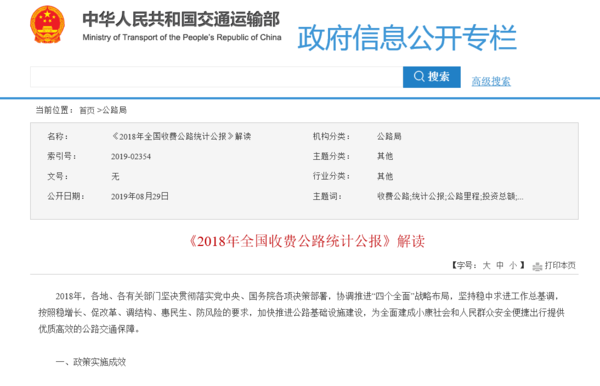Screen dimensions: 600x386
Task: Click the index number 2019-02354
Action: coord(131,156)
